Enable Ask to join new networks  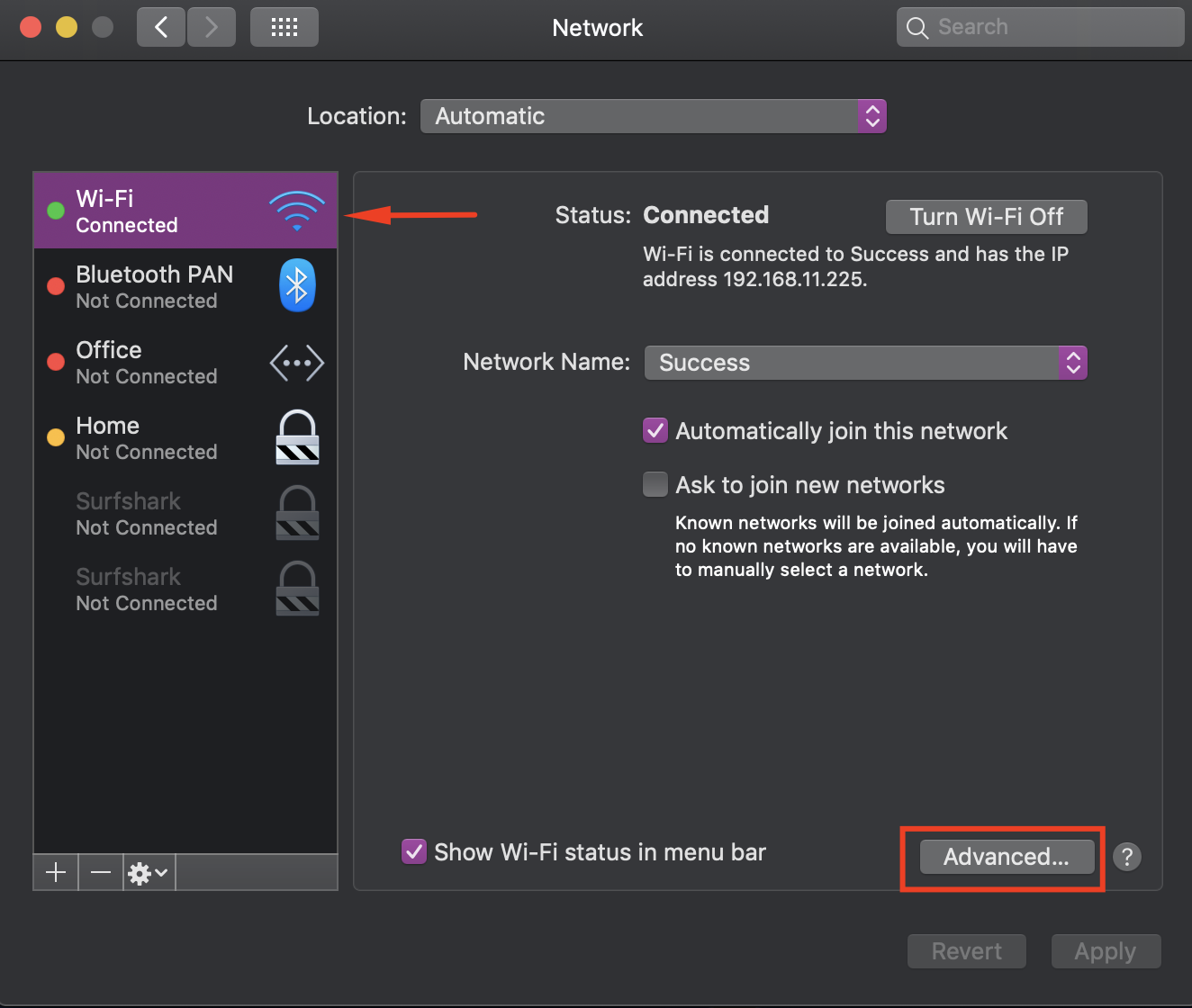click(655, 484)
